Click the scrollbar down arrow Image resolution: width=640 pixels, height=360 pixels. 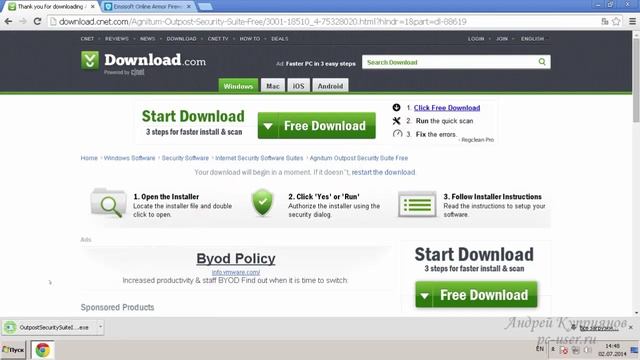pyautogui.click(x=636, y=313)
